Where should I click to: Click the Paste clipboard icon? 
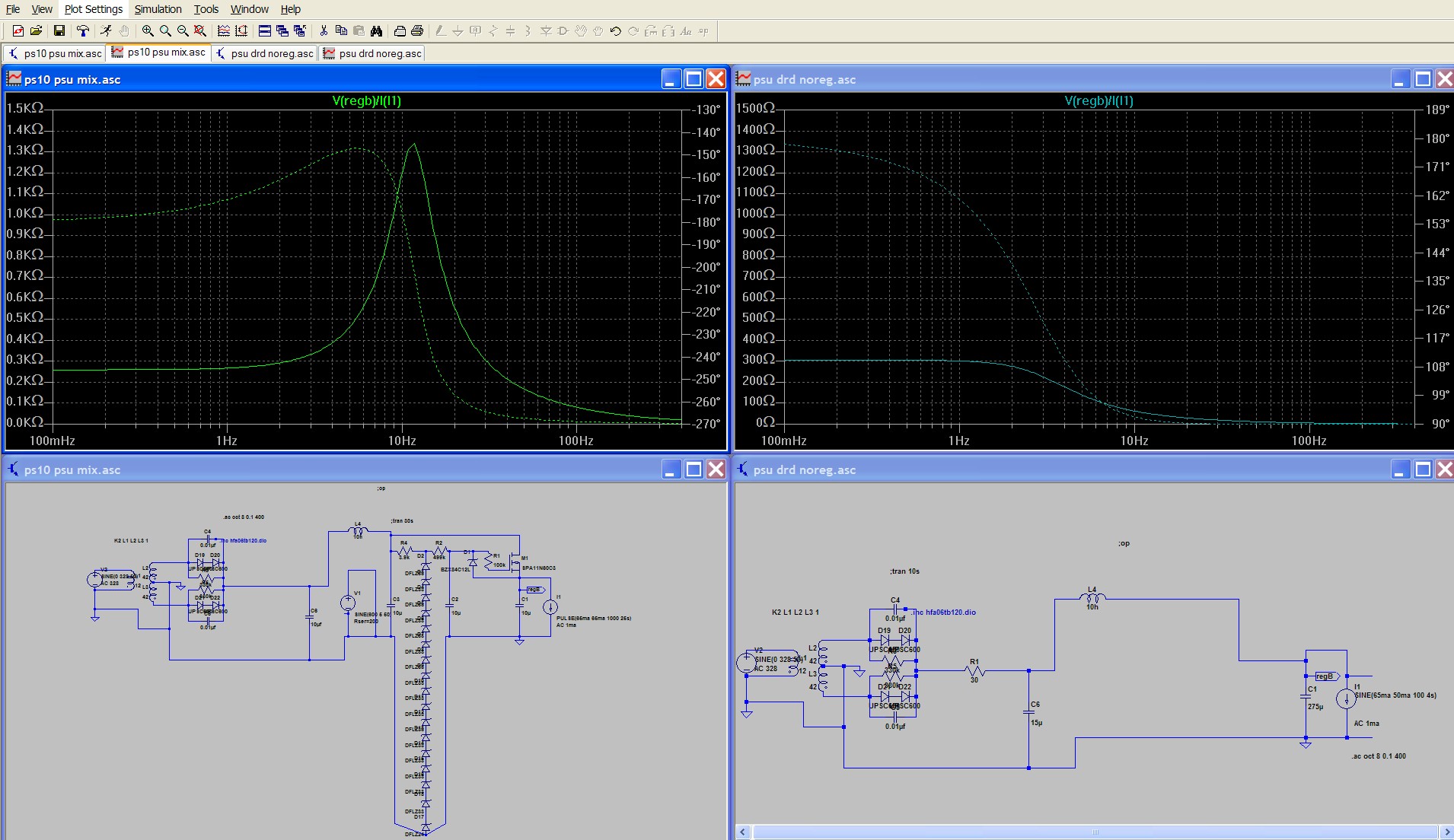[359, 31]
